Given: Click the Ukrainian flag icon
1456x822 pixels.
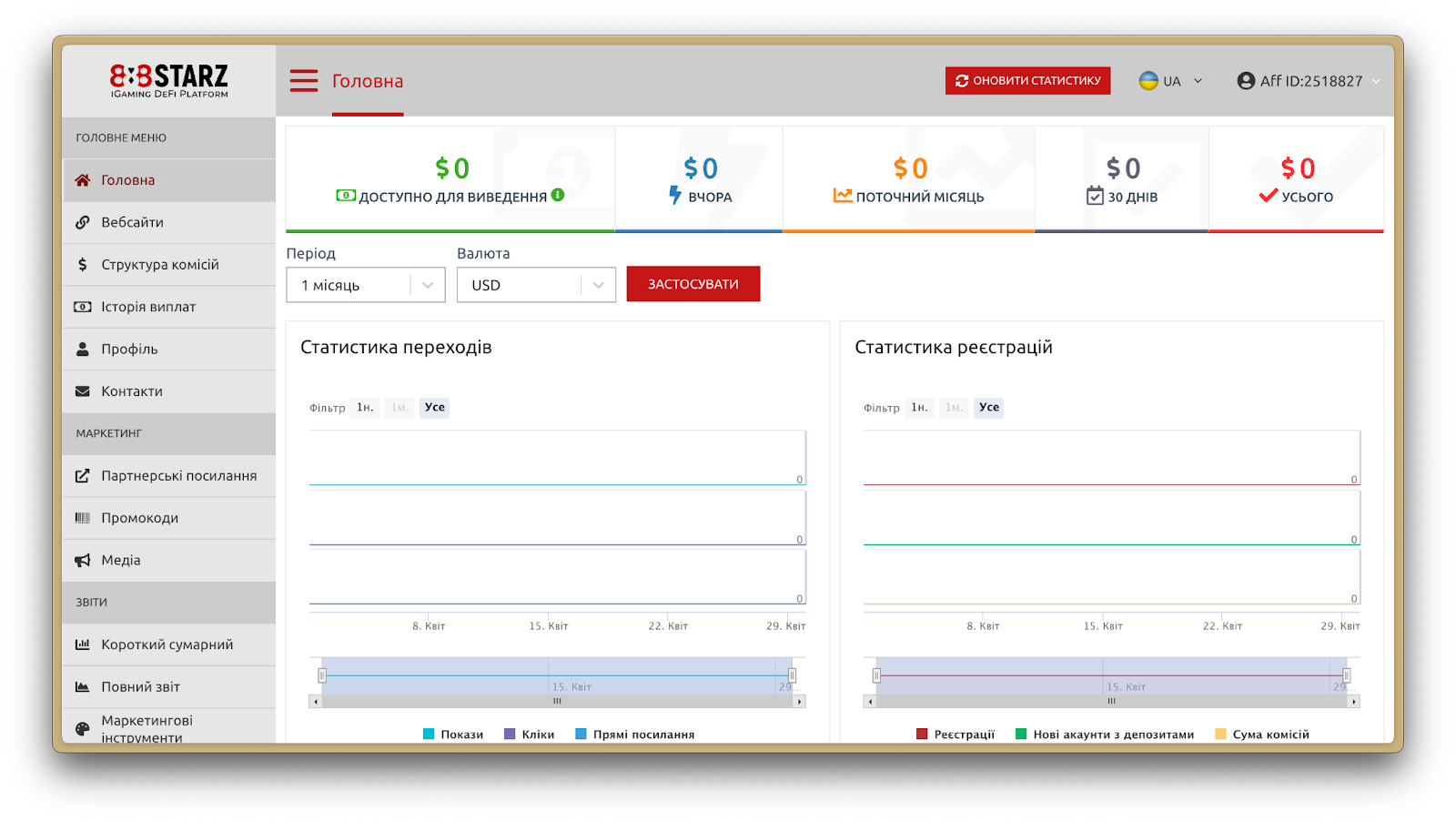Looking at the screenshot, I should (x=1148, y=81).
